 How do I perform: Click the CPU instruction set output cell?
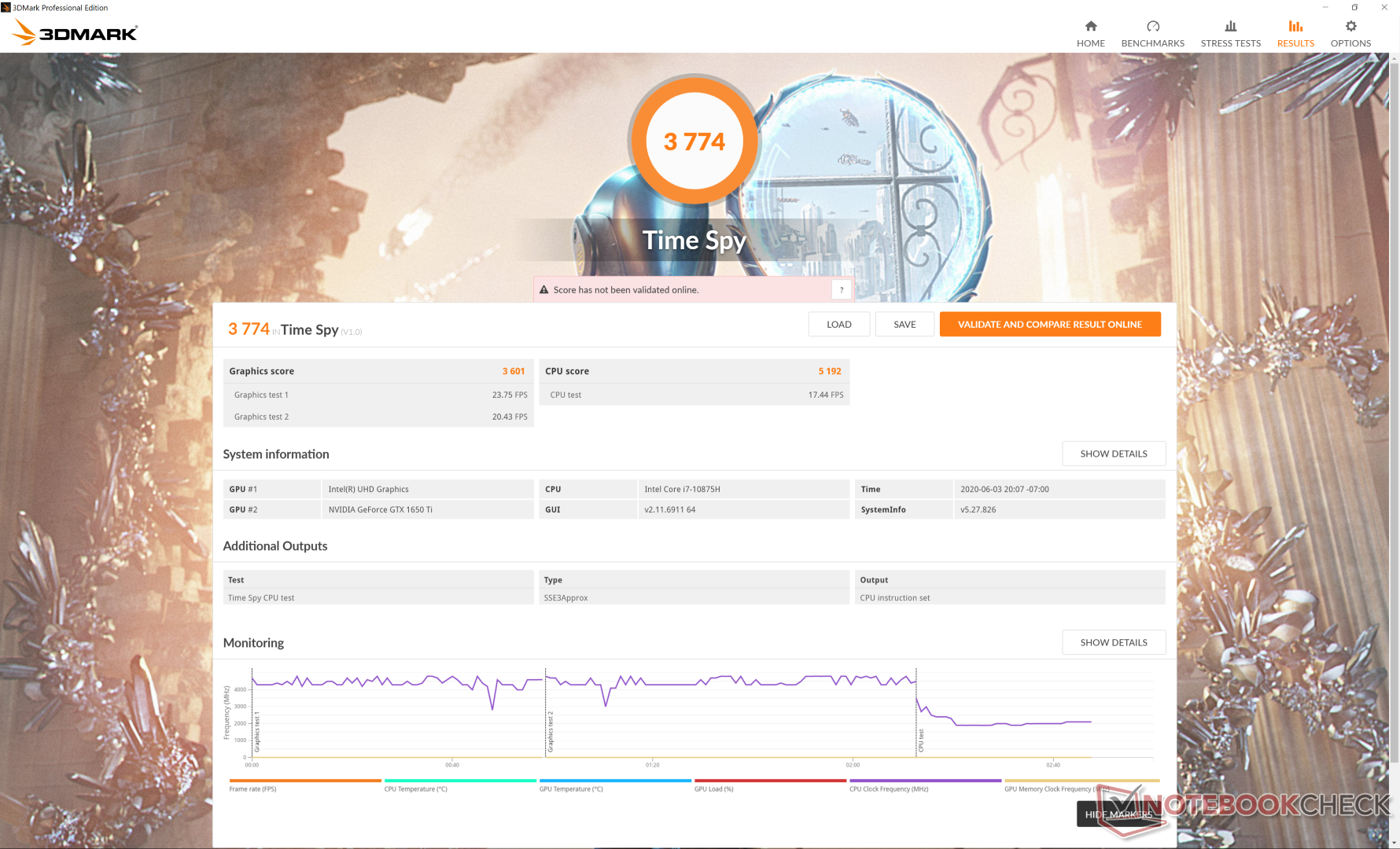(1010, 597)
